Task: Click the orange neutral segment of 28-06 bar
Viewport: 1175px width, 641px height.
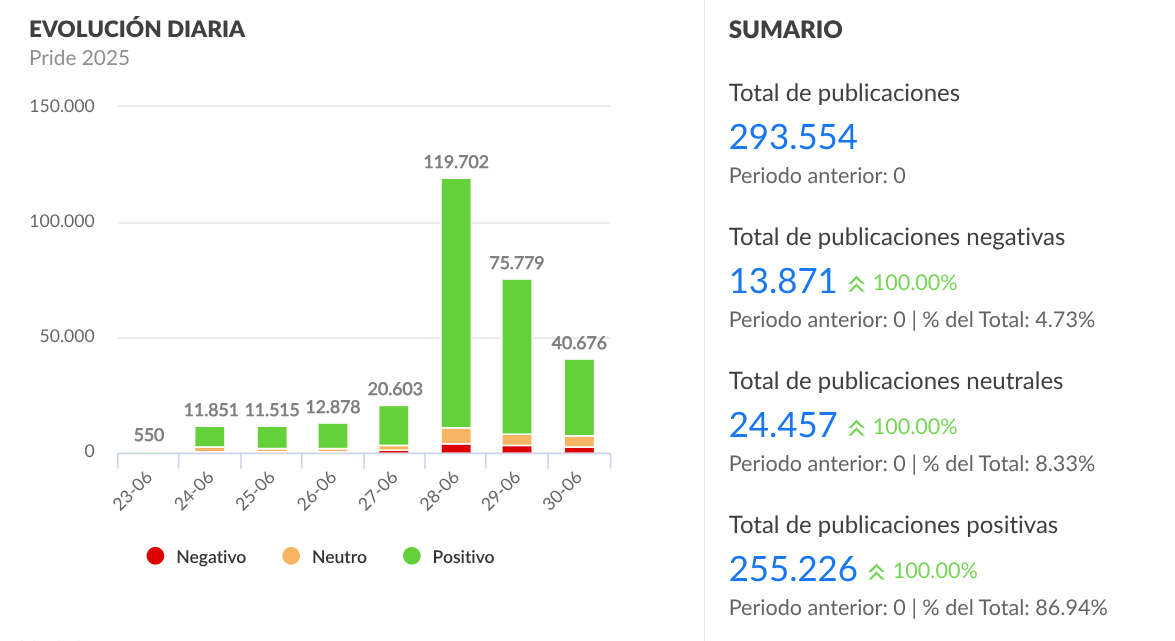Action: pos(456,436)
